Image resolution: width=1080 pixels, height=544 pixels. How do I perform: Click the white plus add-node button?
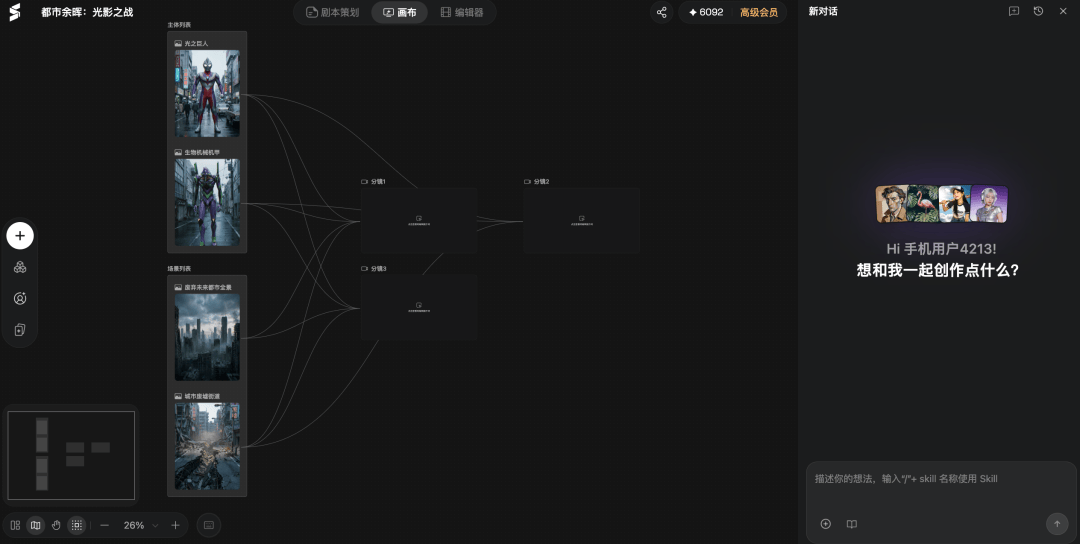coord(20,236)
